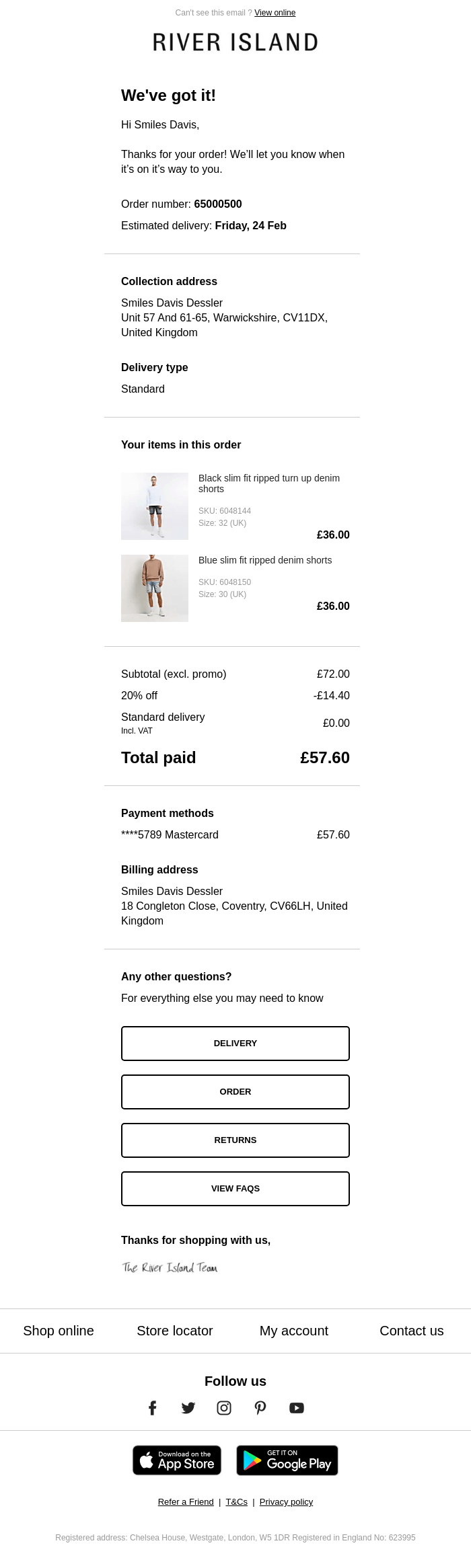The height and width of the screenshot is (1568, 471).
Task: Open the T&Cs link
Action: (x=236, y=1501)
